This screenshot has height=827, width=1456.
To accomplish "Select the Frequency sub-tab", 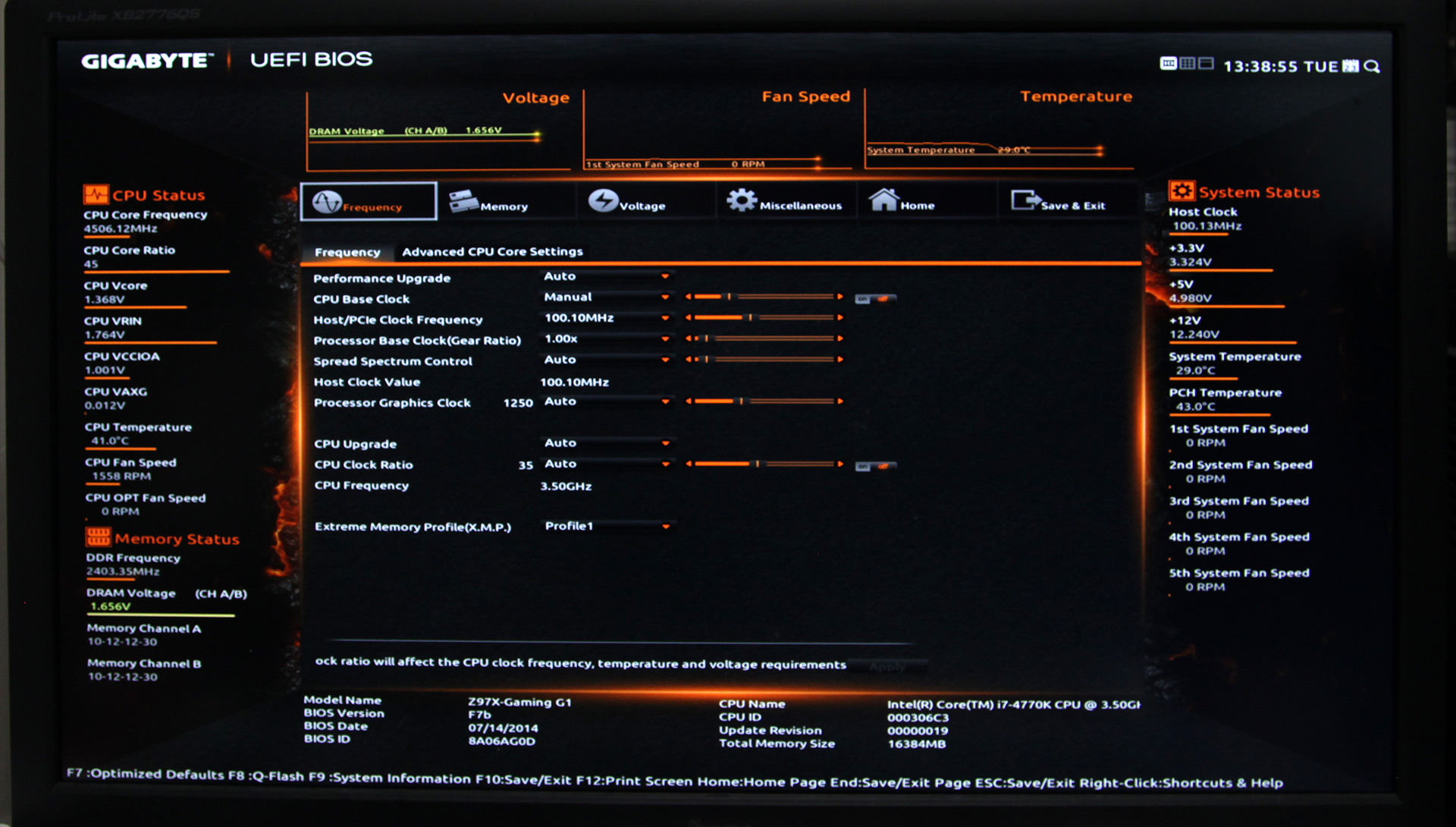I will [347, 252].
